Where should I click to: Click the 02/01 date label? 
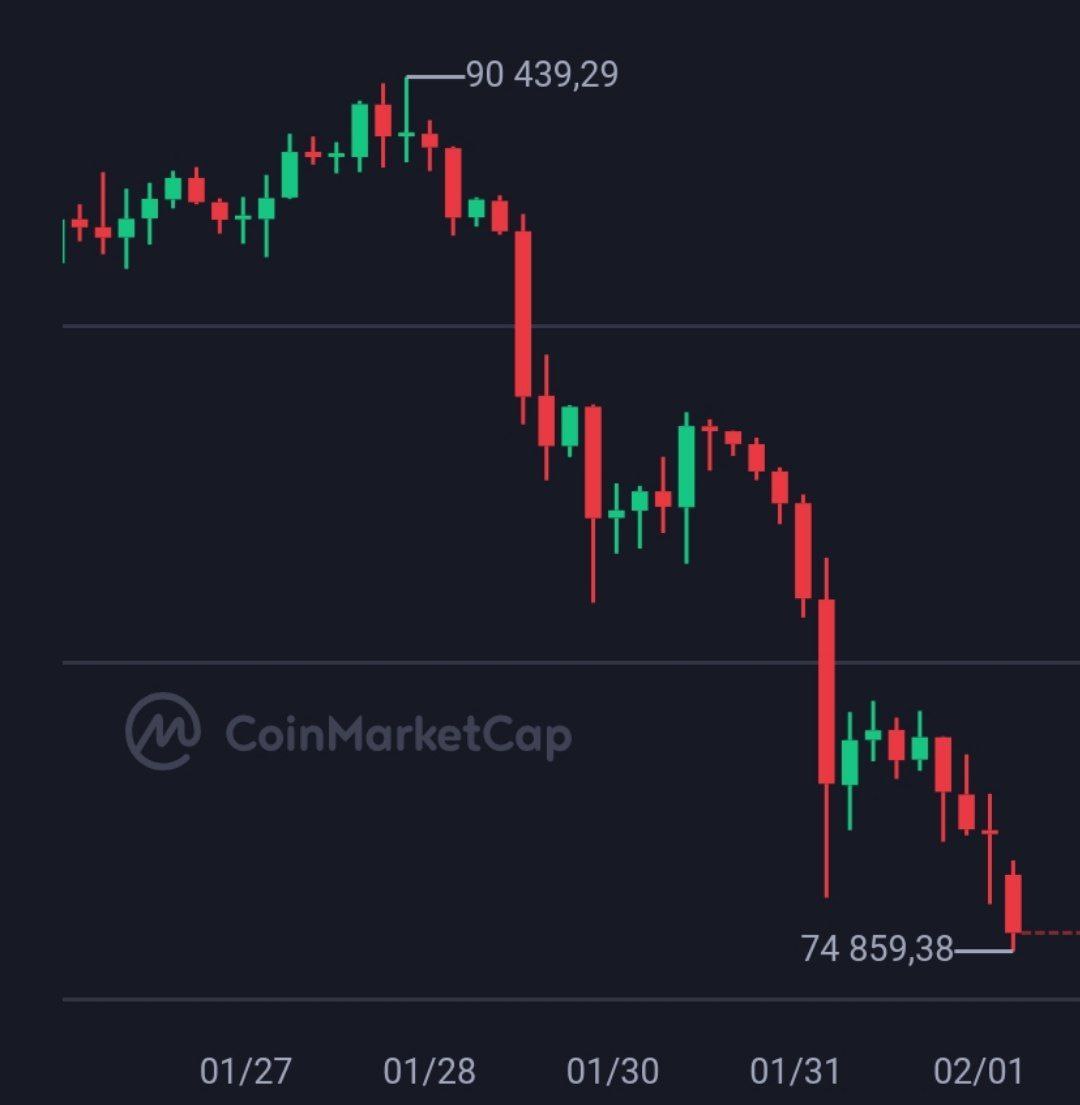[x=979, y=1071]
